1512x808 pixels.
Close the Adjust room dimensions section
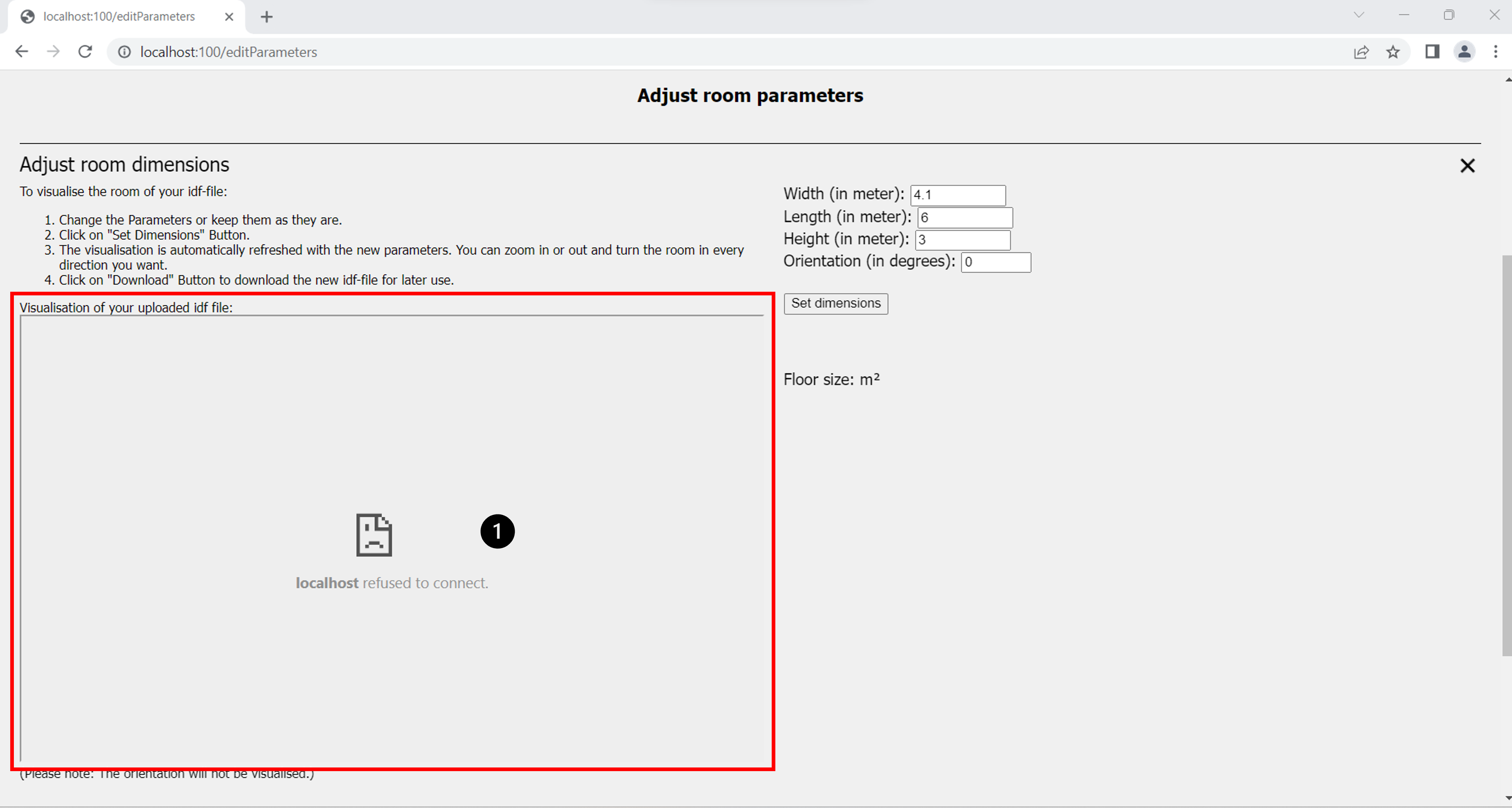point(1467,166)
